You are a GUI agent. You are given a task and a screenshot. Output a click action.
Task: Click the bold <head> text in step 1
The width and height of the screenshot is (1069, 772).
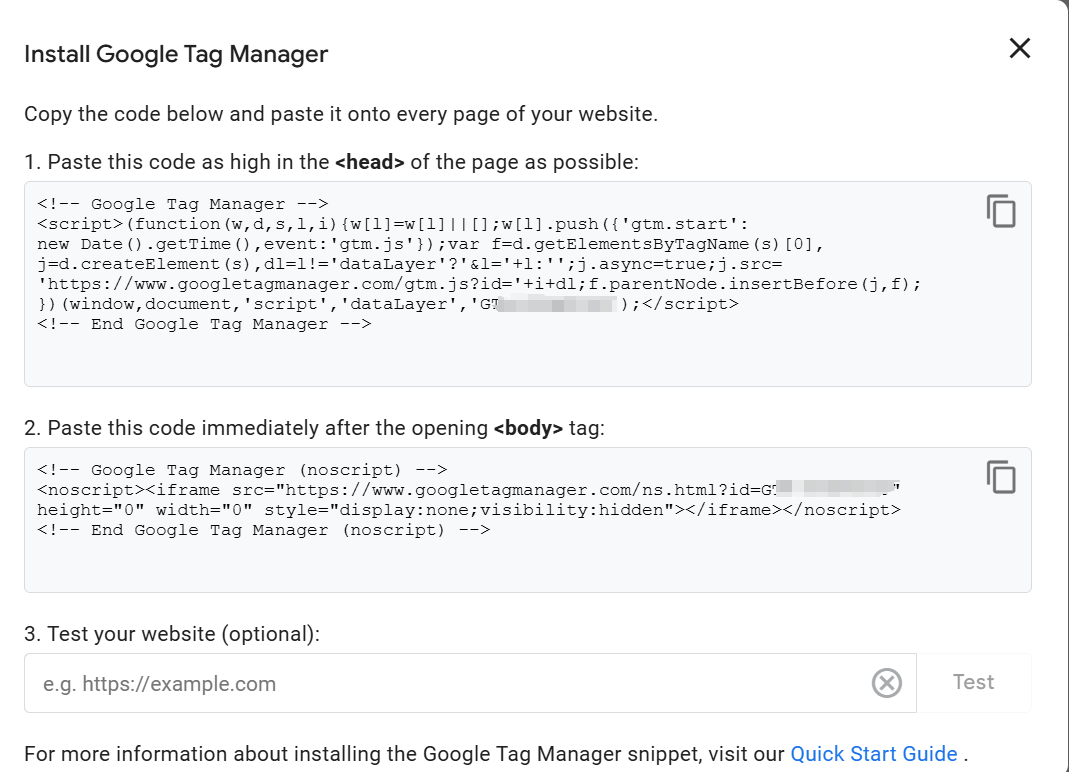point(369,162)
